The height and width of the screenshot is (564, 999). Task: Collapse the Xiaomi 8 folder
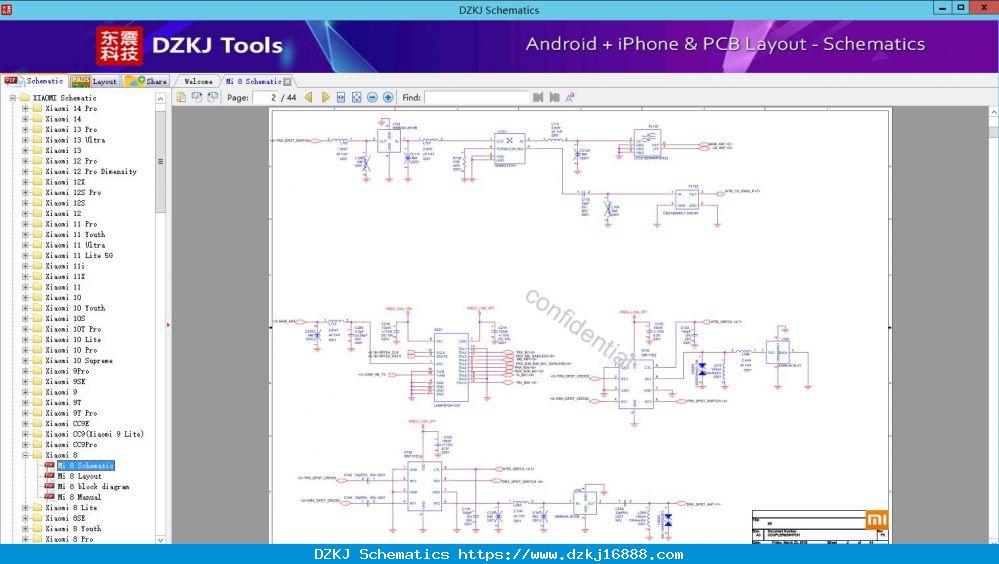pyautogui.click(x=25, y=455)
